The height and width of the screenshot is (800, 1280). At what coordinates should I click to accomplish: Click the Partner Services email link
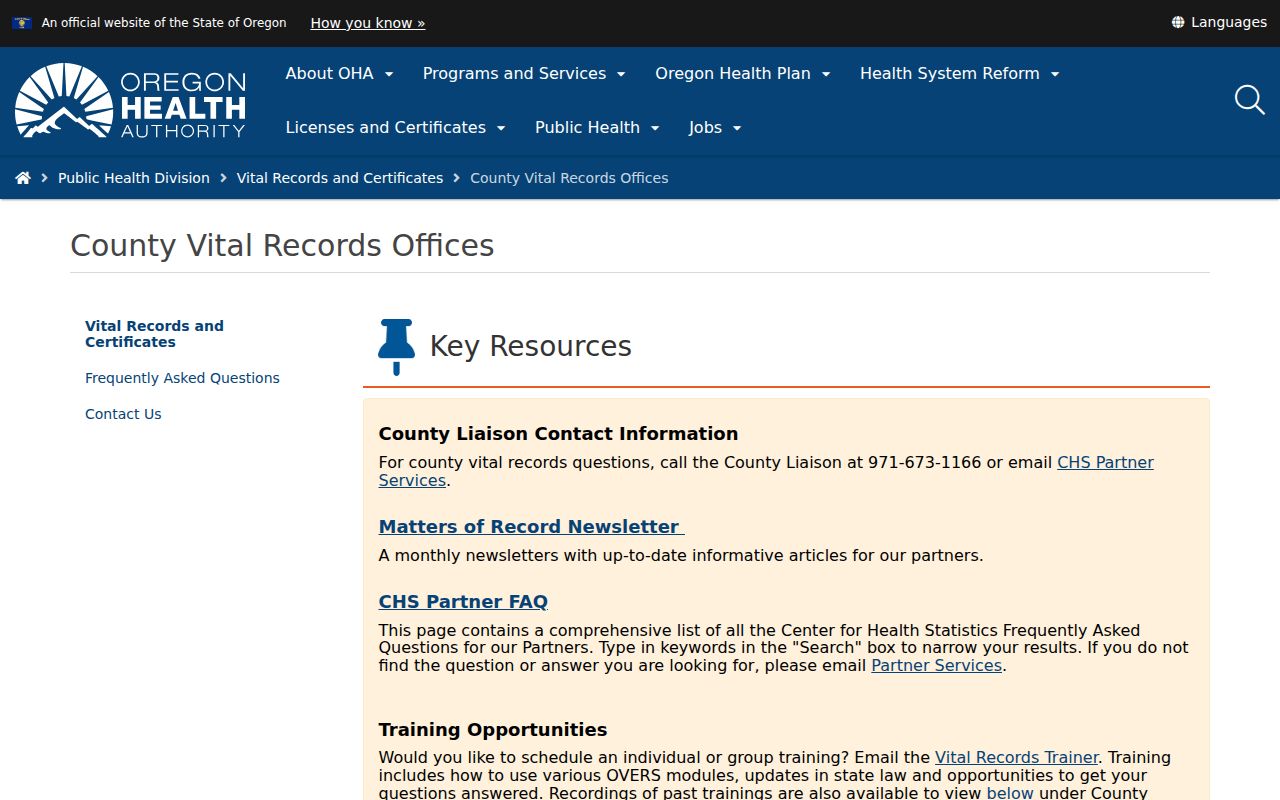tap(936, 666)
